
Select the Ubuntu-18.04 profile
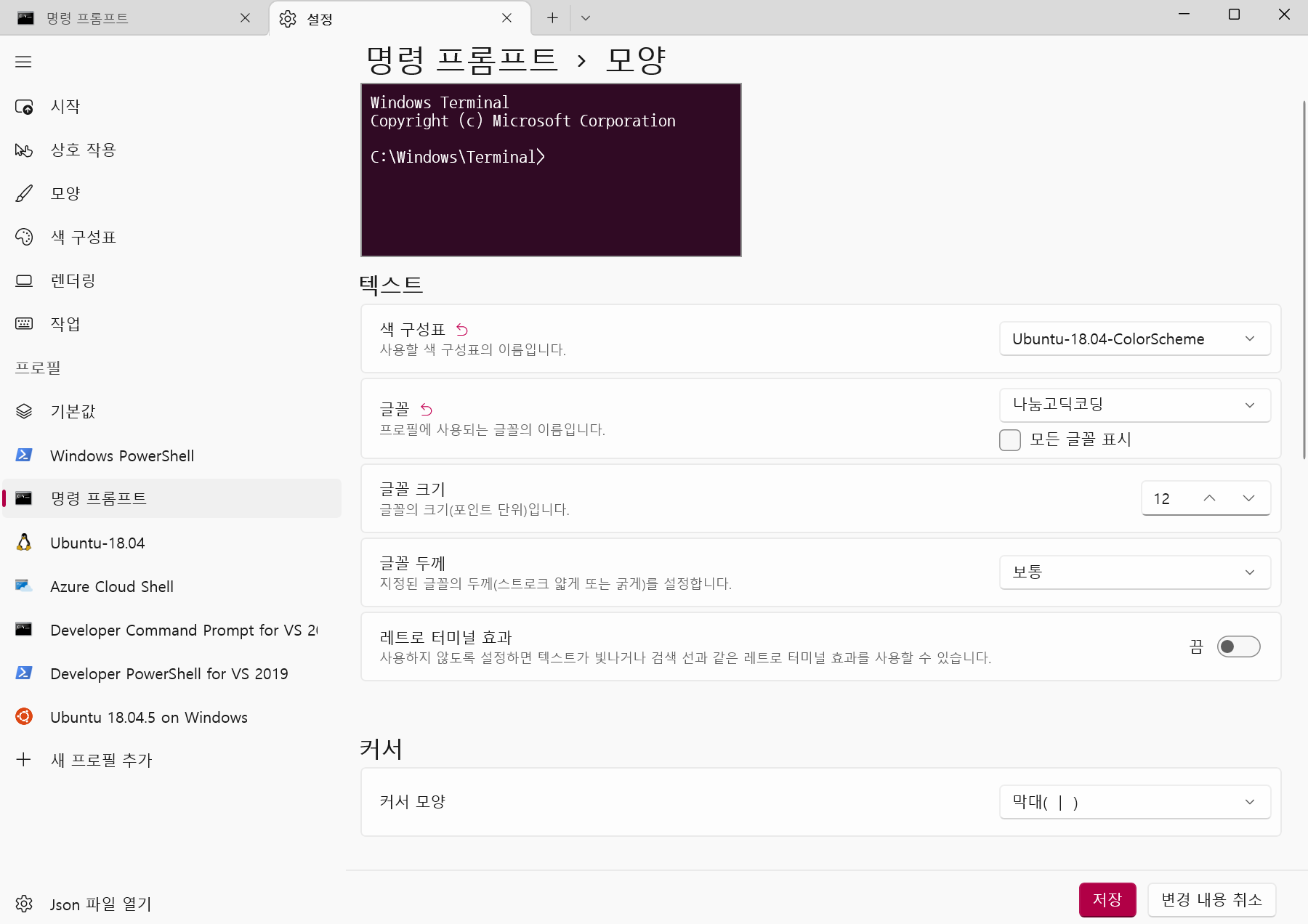[171, 543]
